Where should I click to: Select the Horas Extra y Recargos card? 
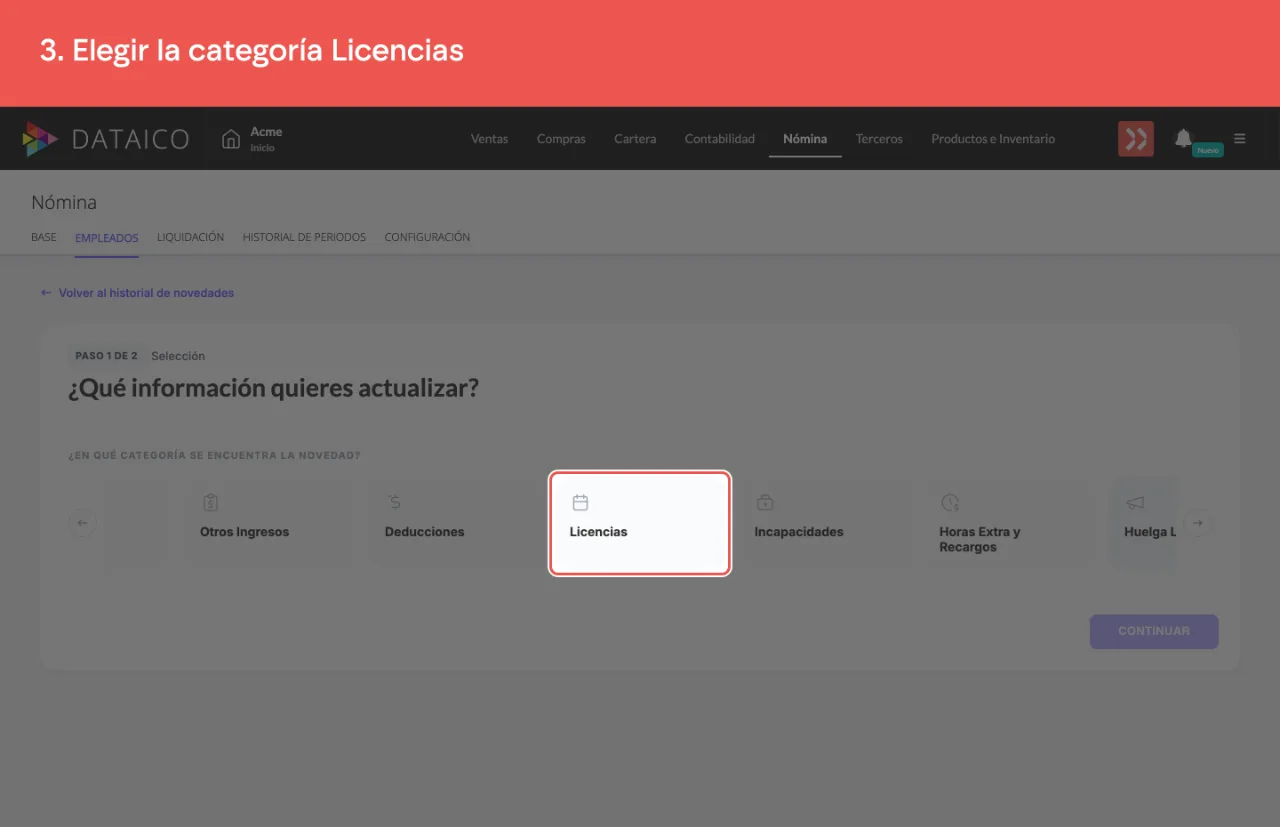click(1010, 523)
